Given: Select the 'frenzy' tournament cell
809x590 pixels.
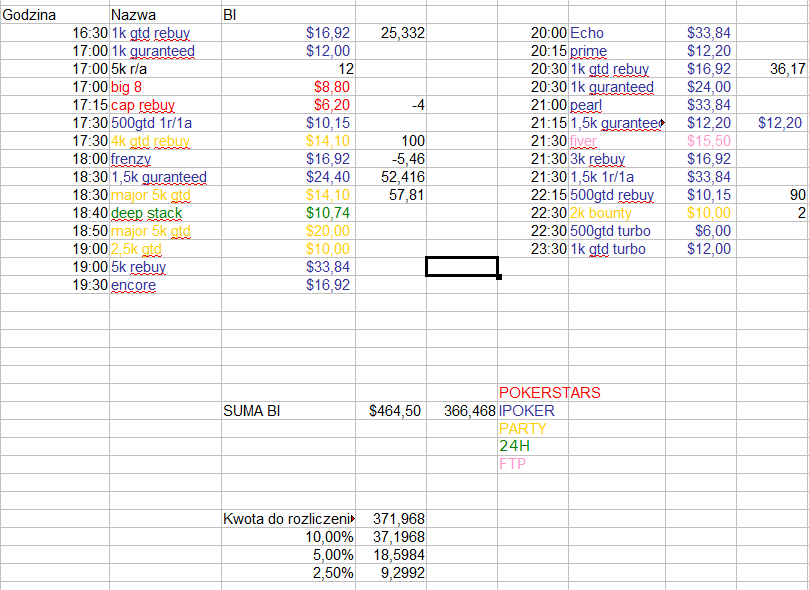Looking at the screenshot, I should click(x=165, y=159).
